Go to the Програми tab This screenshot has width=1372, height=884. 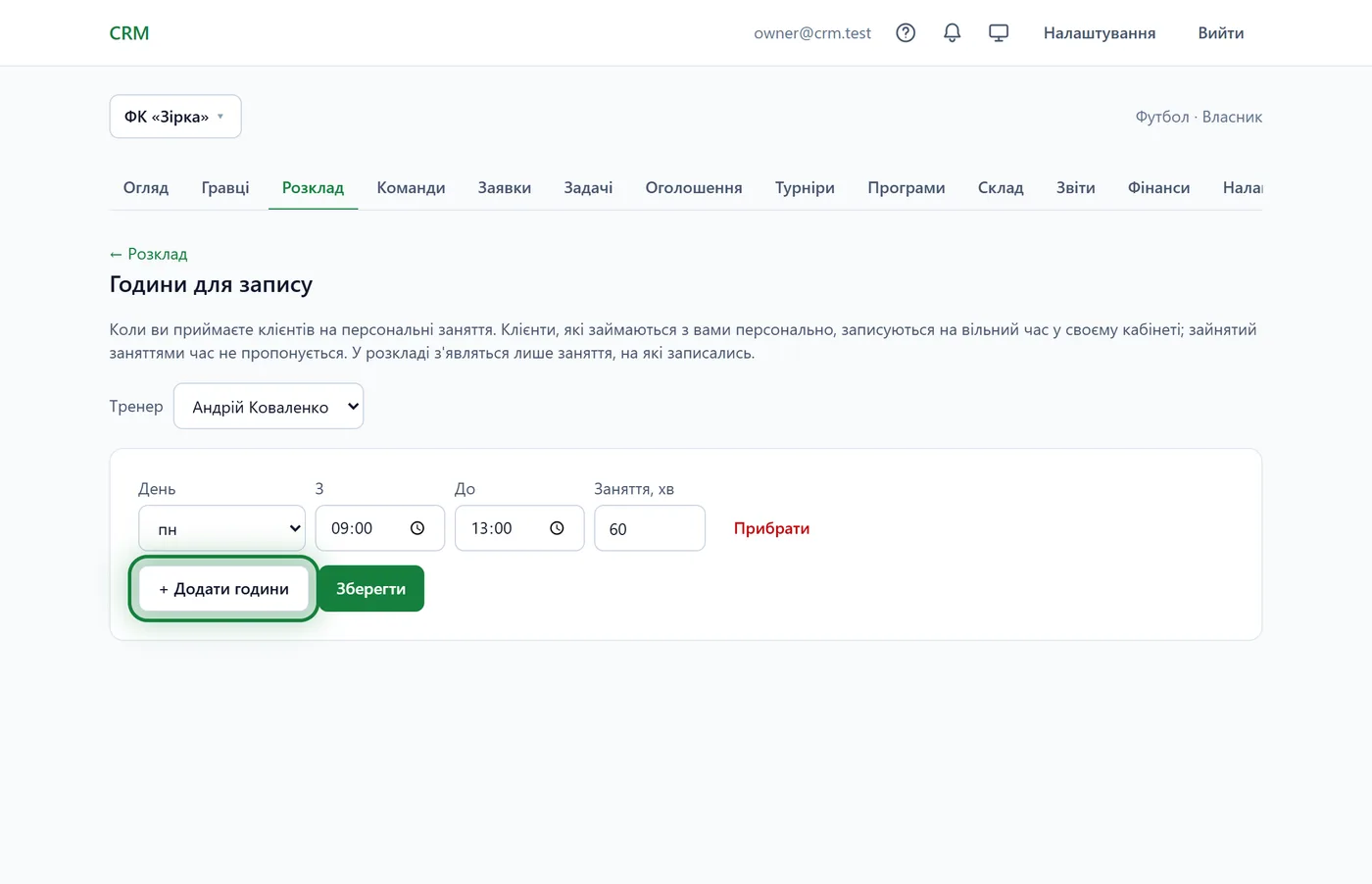(906, 187)
